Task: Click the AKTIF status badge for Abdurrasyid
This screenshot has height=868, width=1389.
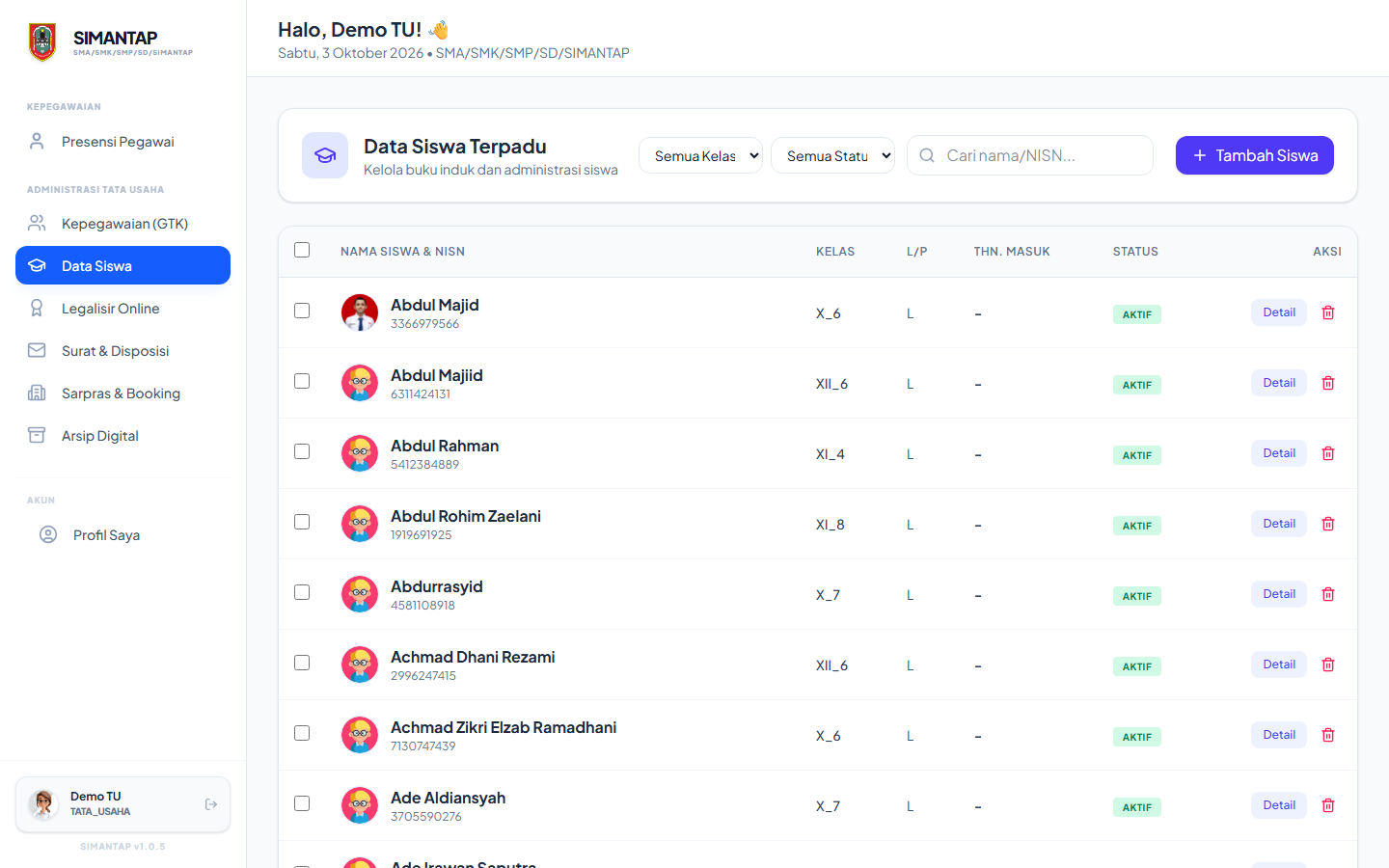Action: tap(1137, 596)
